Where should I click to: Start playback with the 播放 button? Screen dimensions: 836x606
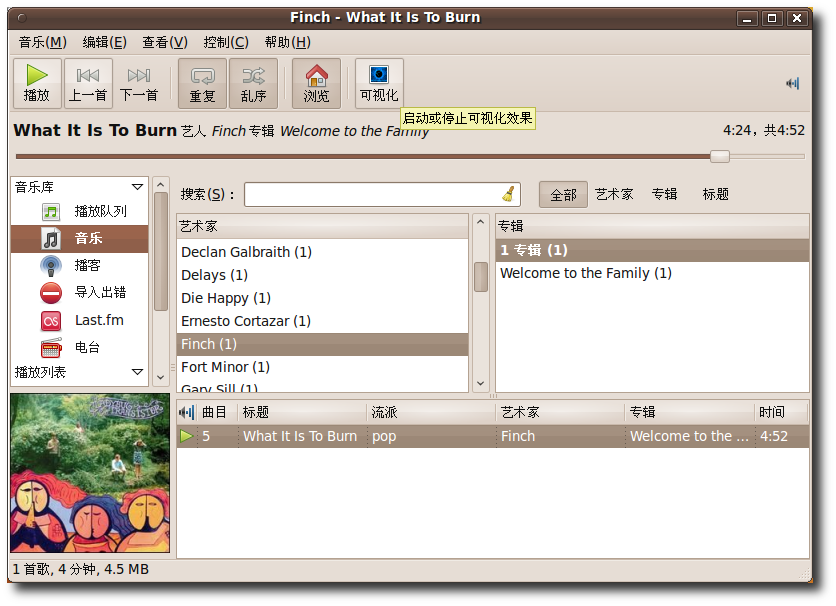[x=37, y=84]
